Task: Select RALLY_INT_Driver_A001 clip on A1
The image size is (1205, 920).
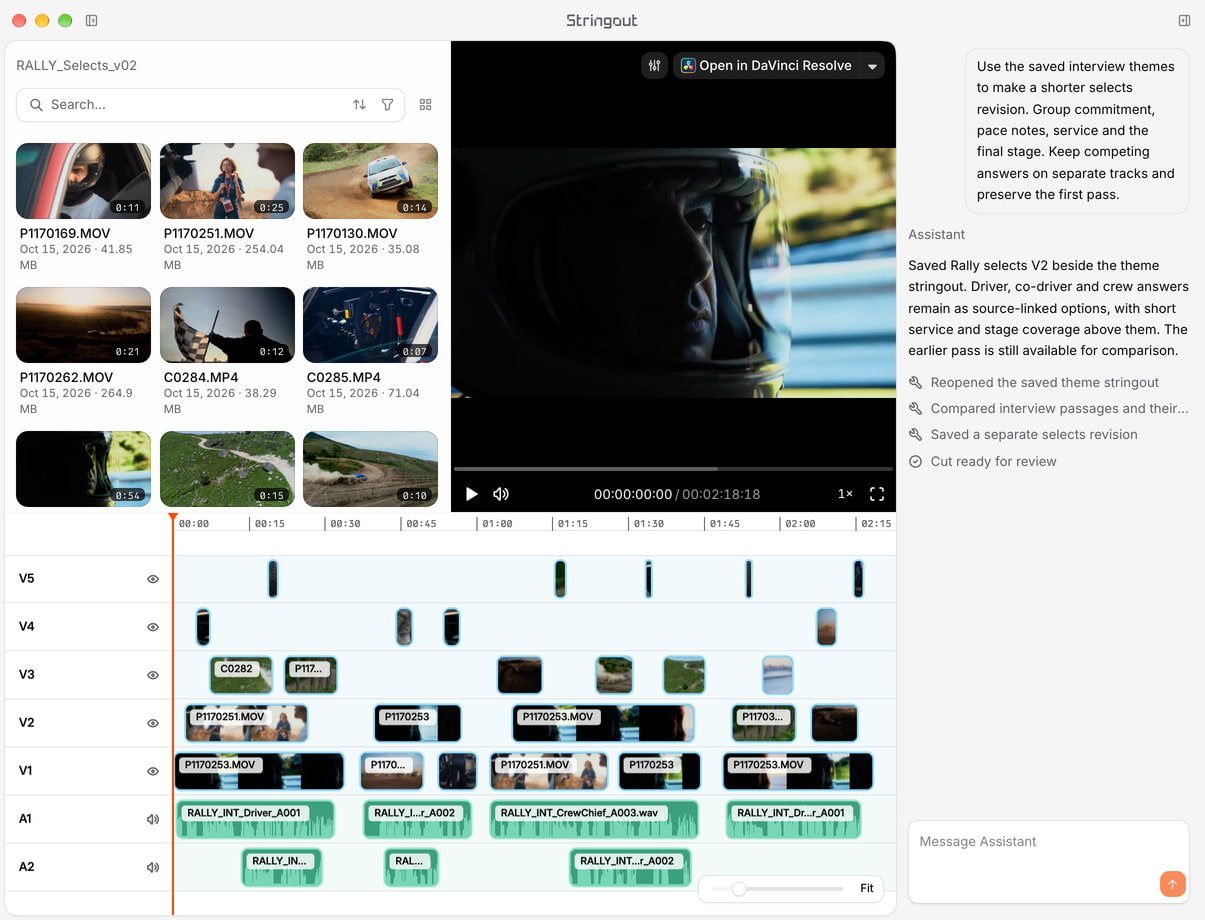Action: 255,819
